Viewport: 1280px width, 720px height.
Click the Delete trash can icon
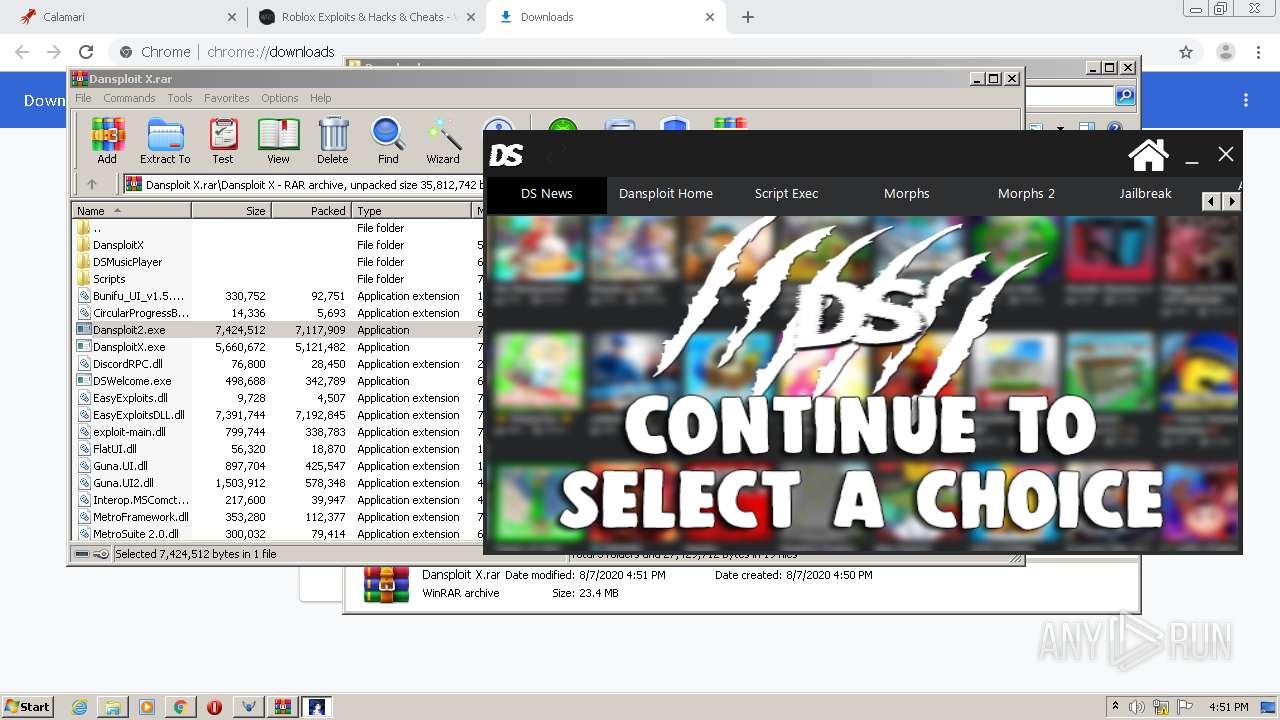[x=333, y=141]
